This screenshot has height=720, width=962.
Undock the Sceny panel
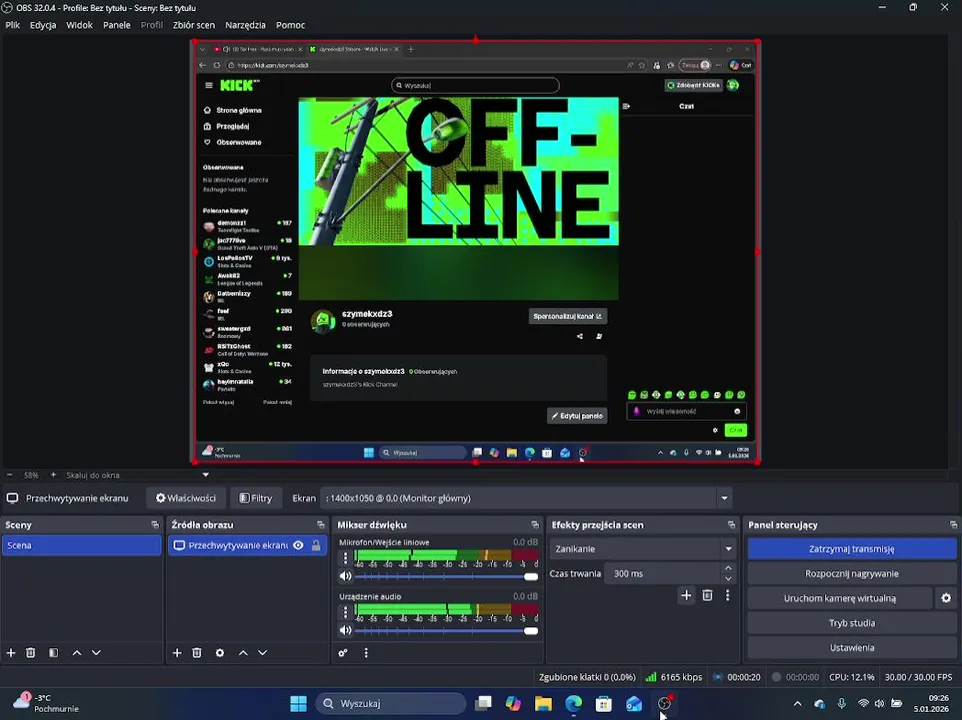point(155,524)
